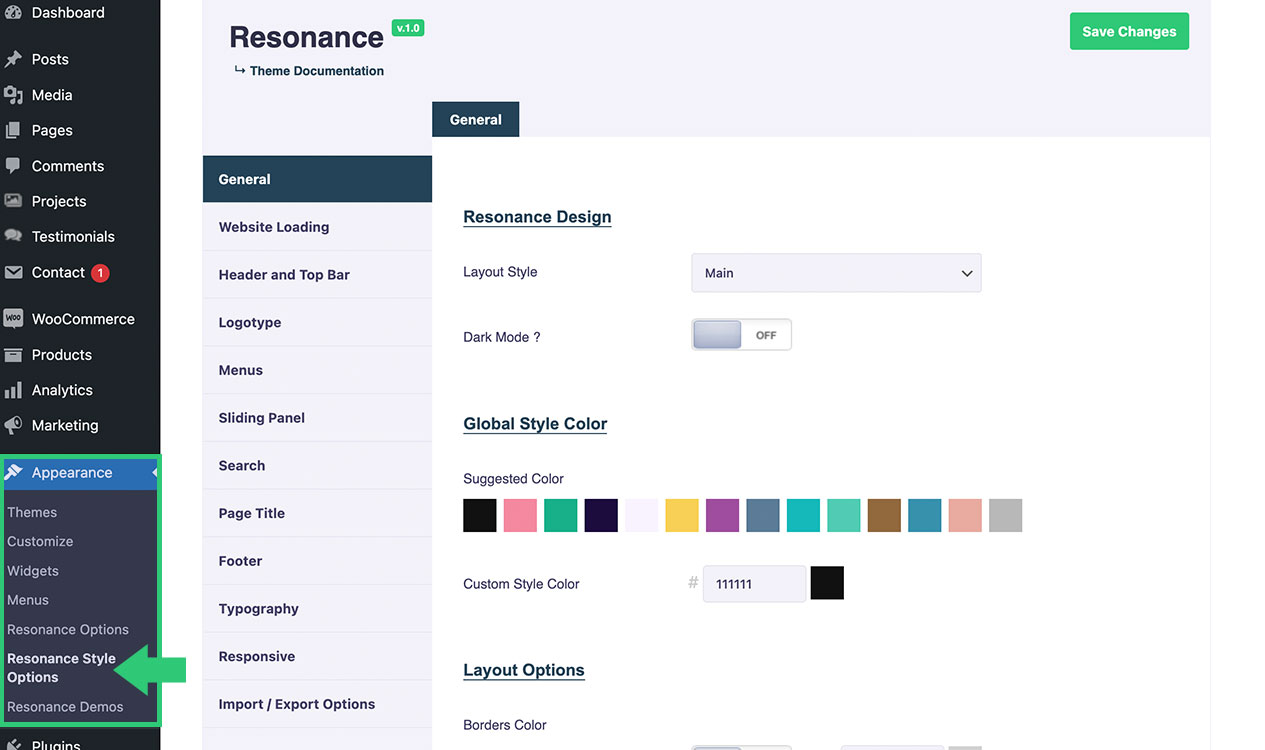Click the Marketing megaphone icon
The image size is (1265, 750).
[x=13, y=425]
